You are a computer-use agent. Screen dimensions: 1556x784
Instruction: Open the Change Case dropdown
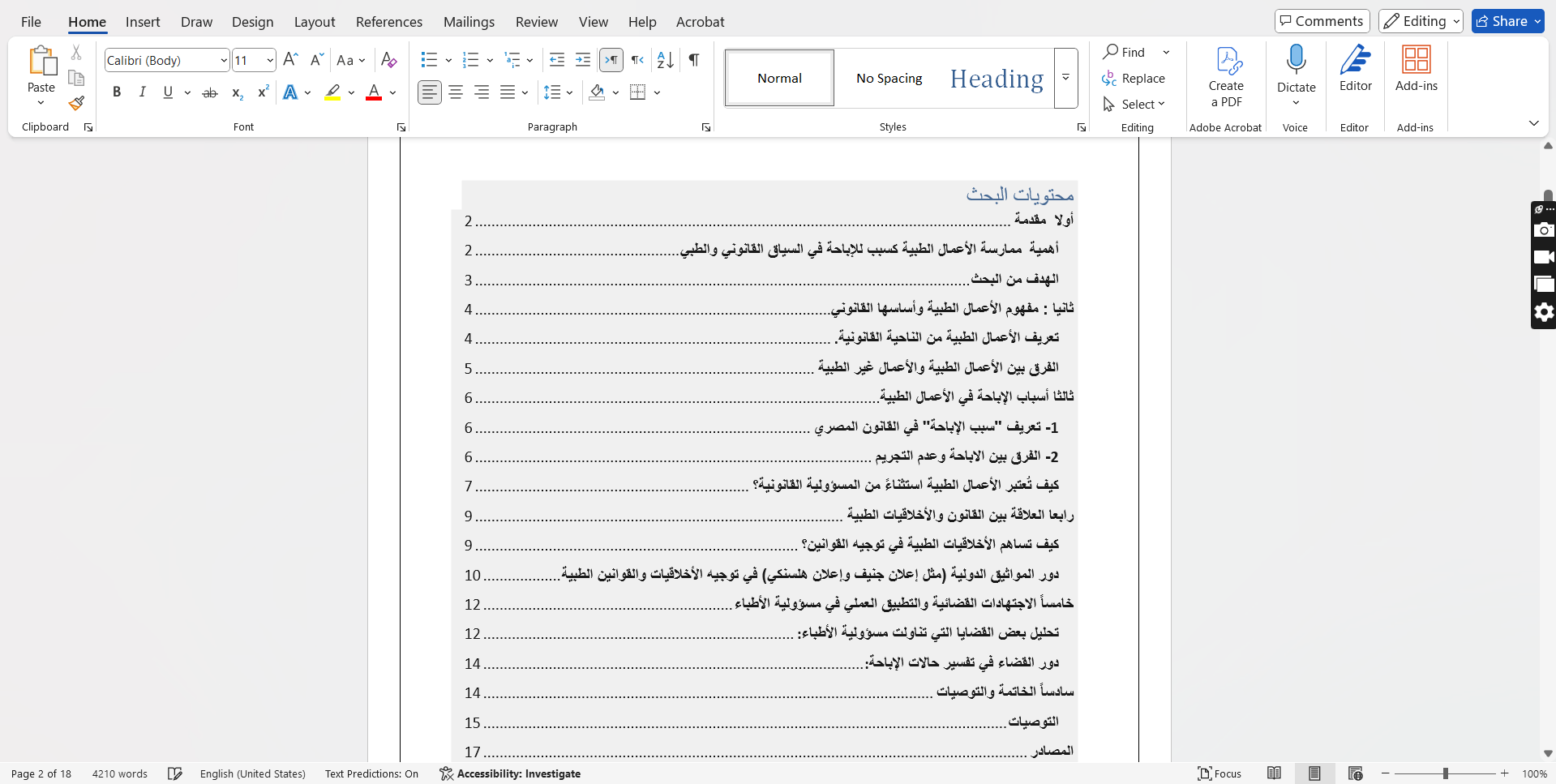[351, 60]
